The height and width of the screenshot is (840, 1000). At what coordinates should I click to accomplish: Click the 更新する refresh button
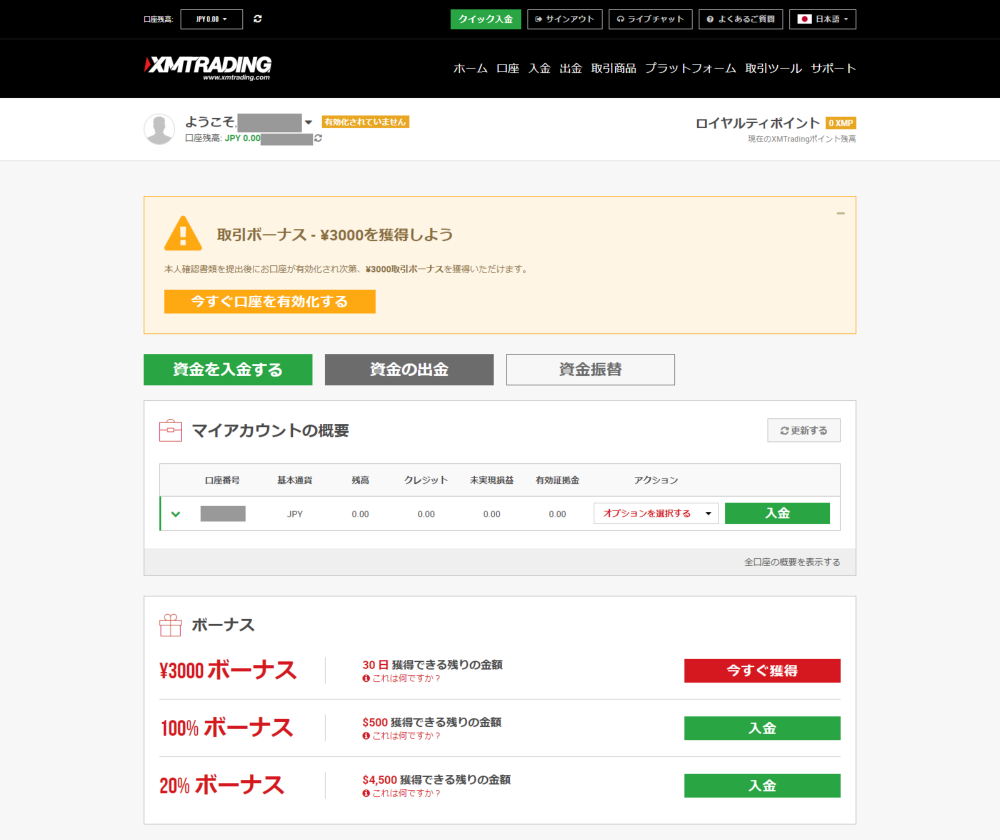pyautogui.click(x=804, y=431)
